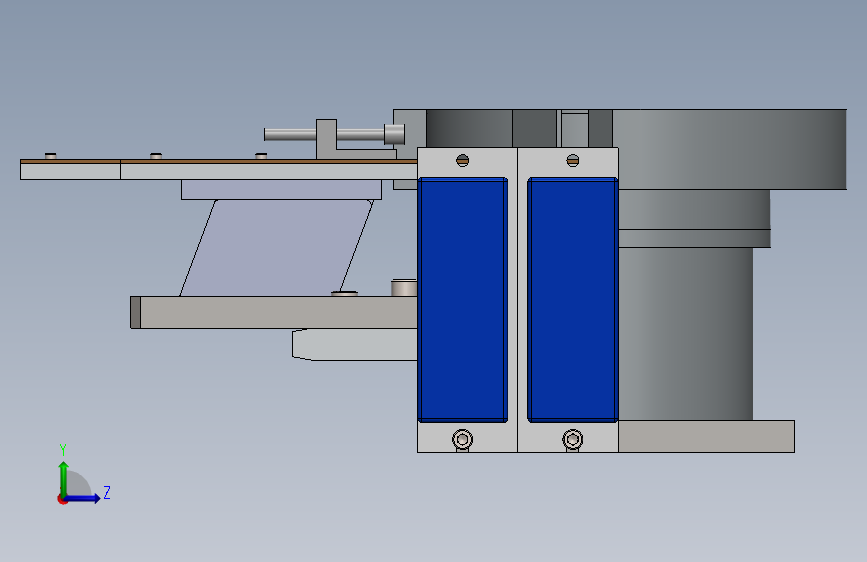Select the wide top disc of the bowl

(730, 149)
